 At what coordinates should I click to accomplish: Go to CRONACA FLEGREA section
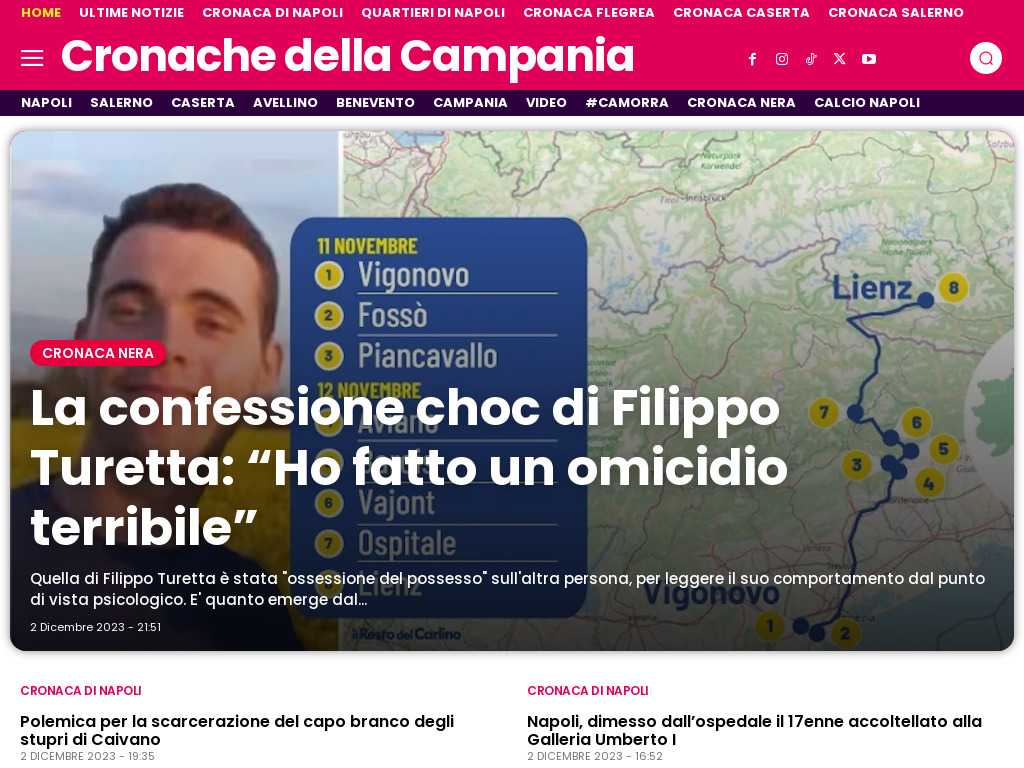click(588, 12)
